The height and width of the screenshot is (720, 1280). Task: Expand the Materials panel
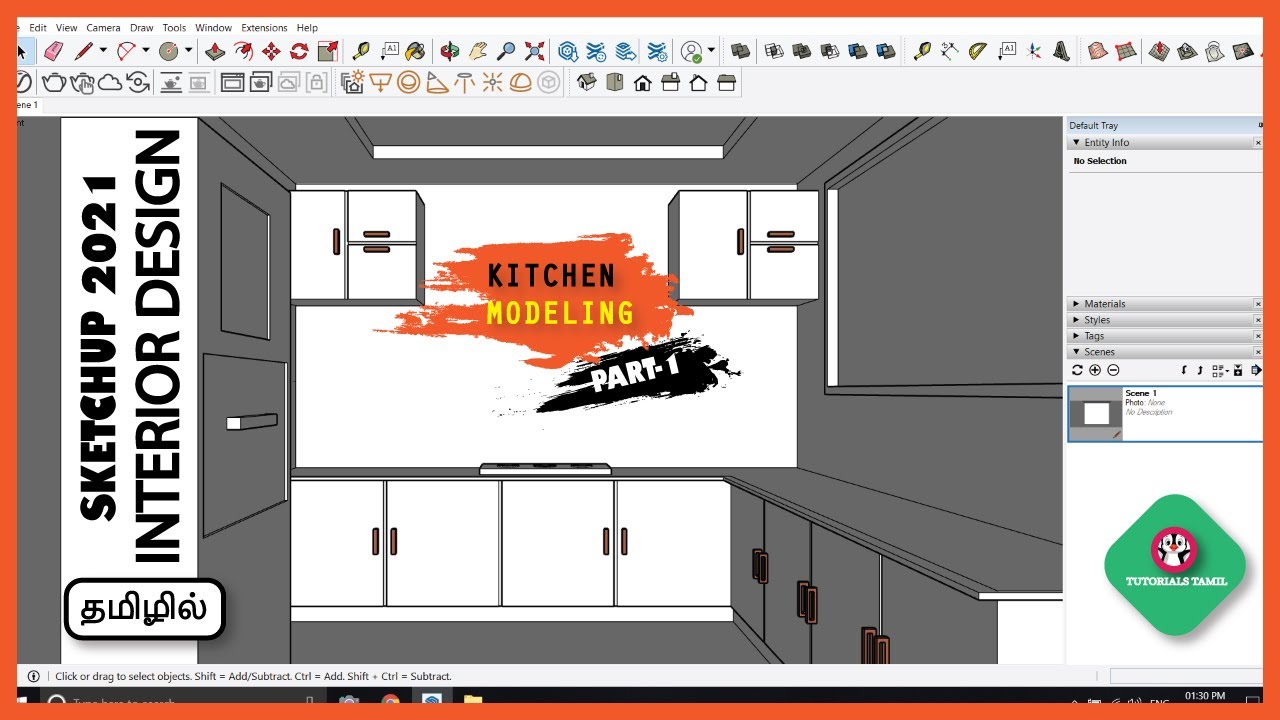coord(1076,304)
